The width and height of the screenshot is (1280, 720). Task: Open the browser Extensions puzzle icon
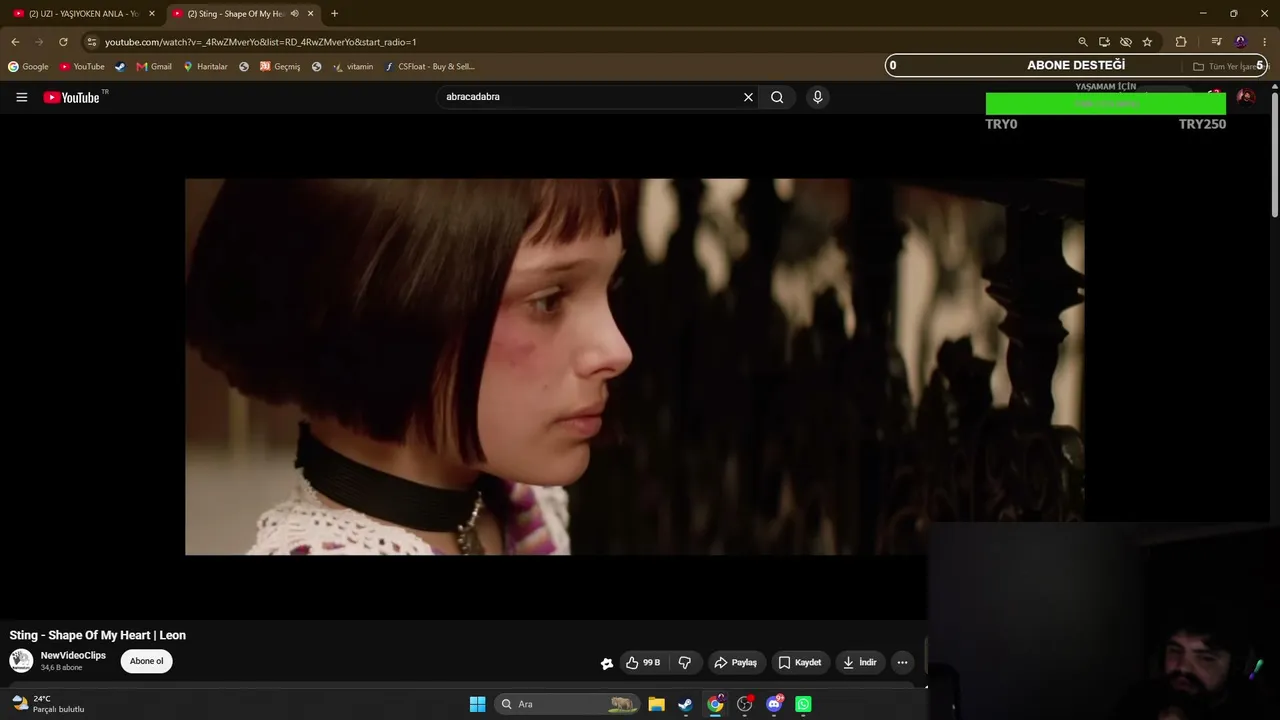tap(1181, 42)
